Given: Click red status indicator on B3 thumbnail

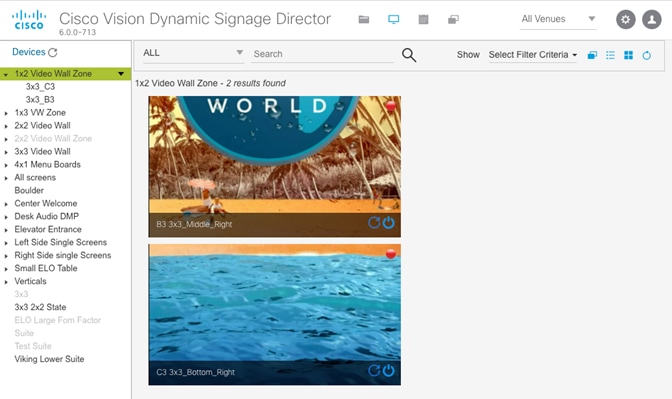Looking at the screenshot, I should (390, 106).
